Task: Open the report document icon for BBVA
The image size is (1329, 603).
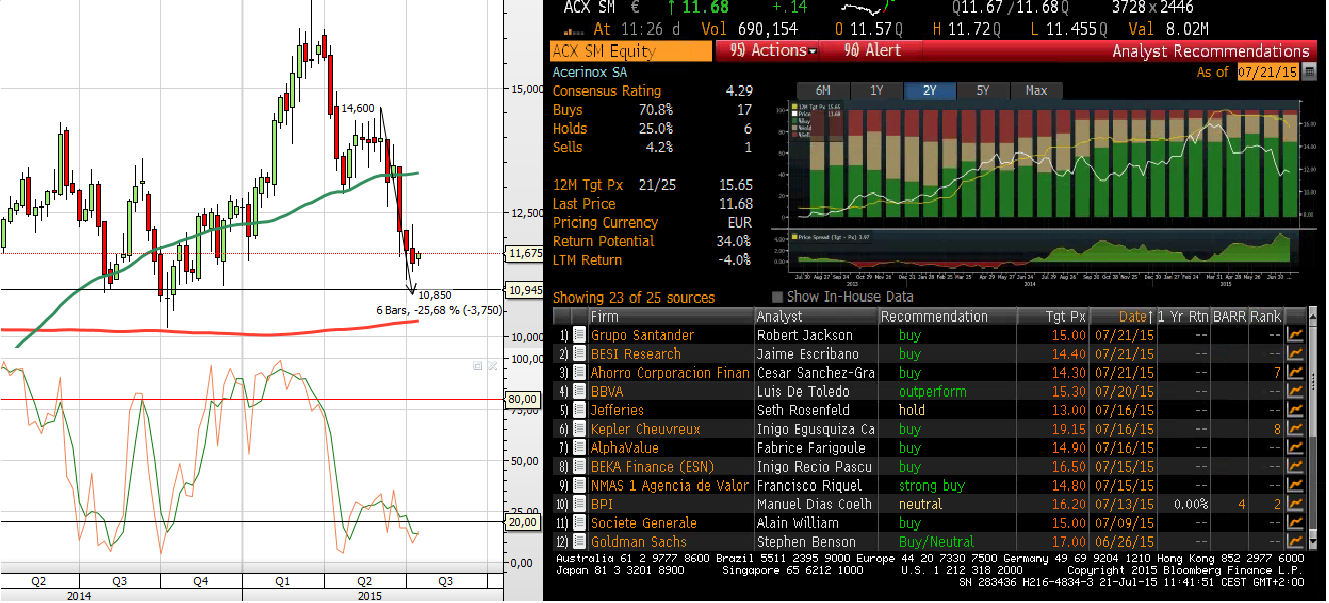Action: click(579, 392)
